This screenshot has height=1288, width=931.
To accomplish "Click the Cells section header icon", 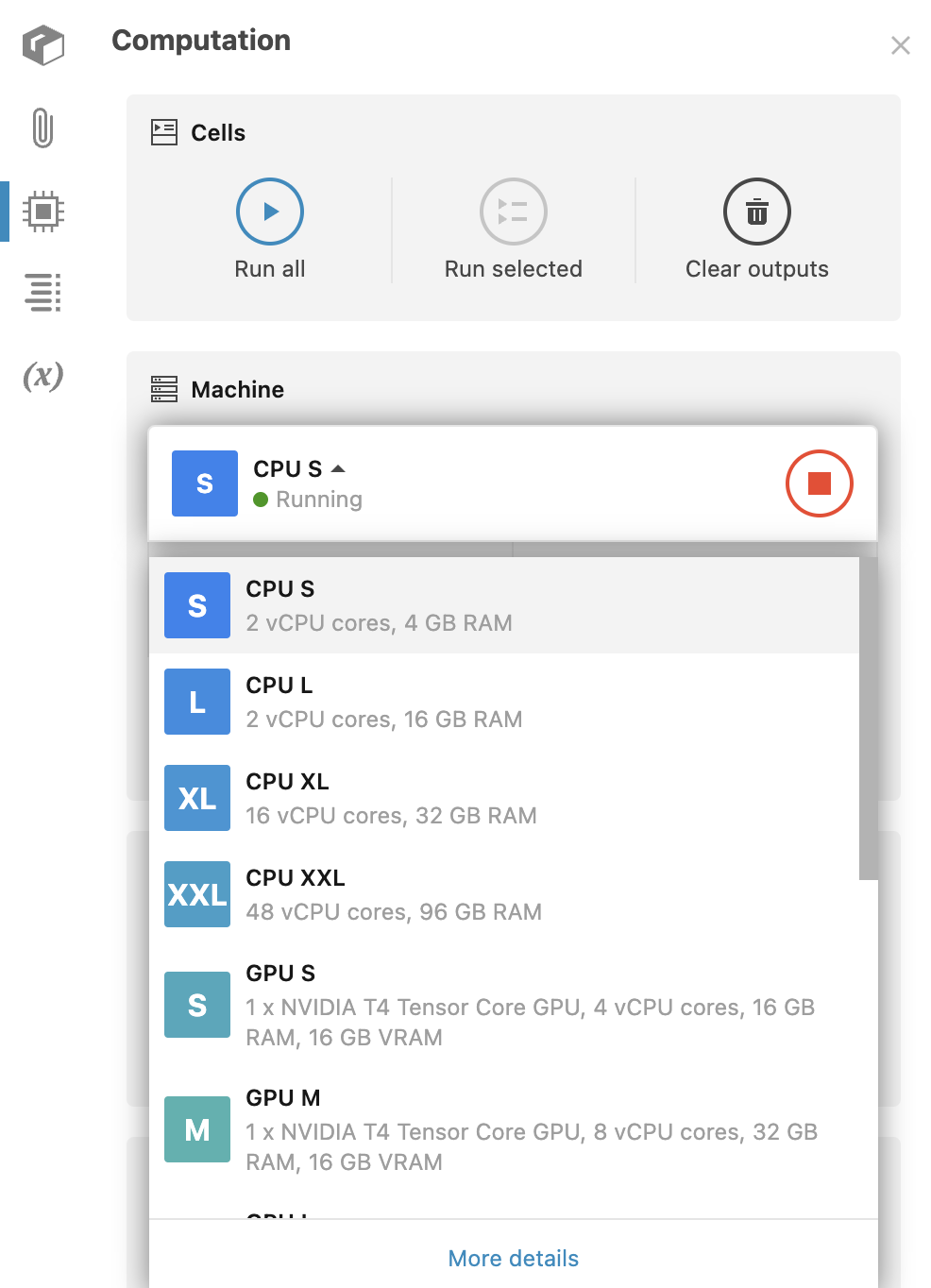I will (x=163, y=132).
